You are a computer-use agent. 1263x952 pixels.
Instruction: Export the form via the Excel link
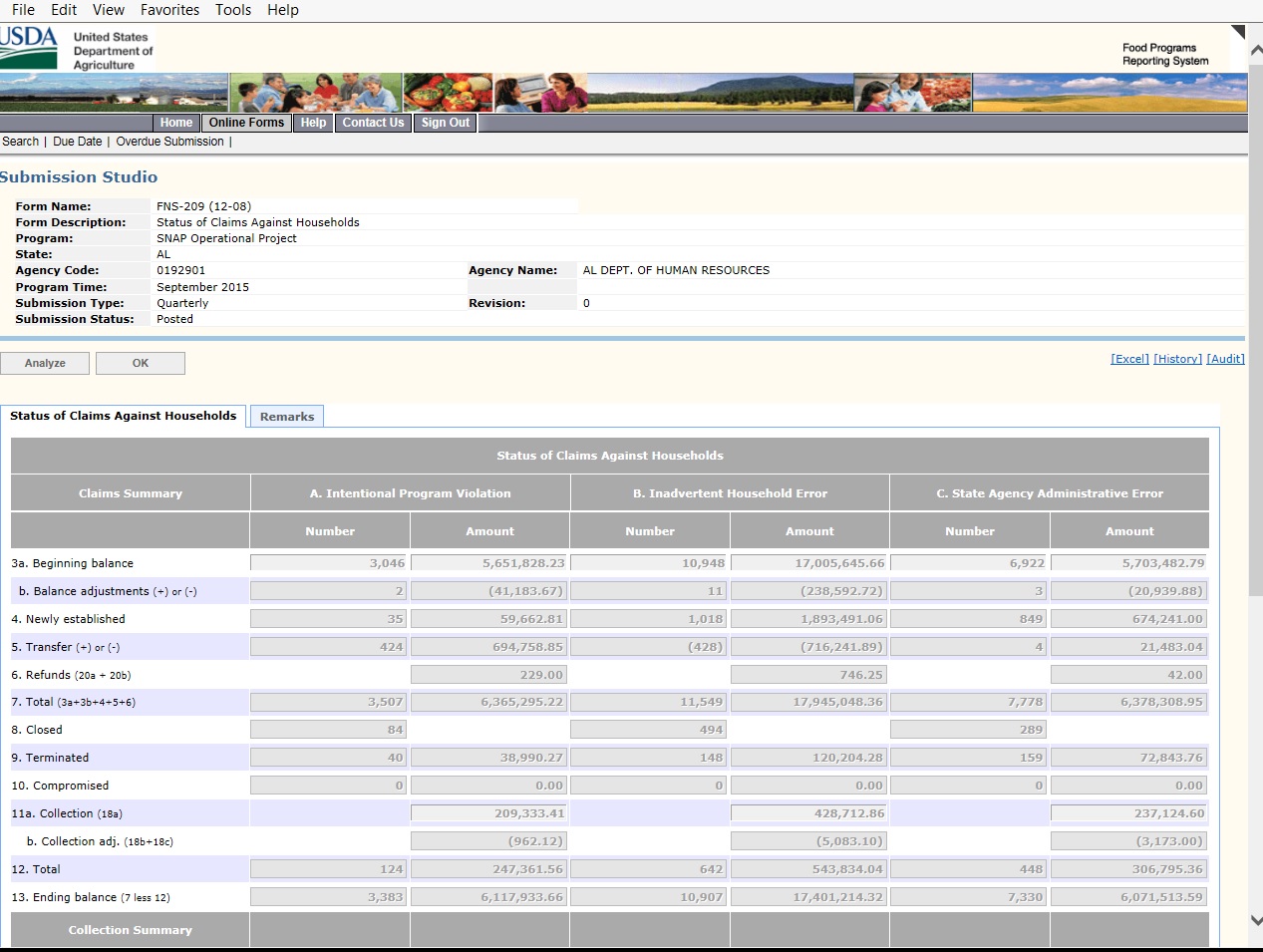(1129, 359)
